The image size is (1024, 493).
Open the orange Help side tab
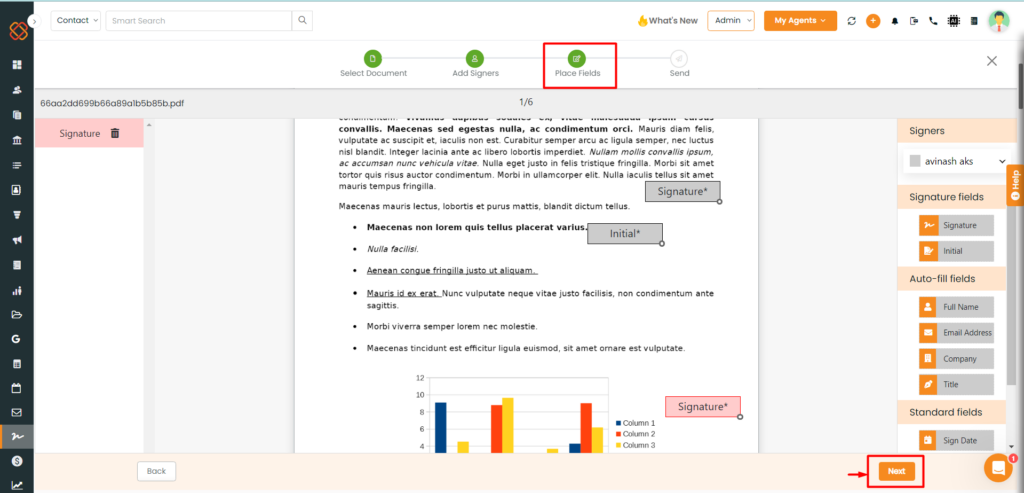pos(1015,185)
